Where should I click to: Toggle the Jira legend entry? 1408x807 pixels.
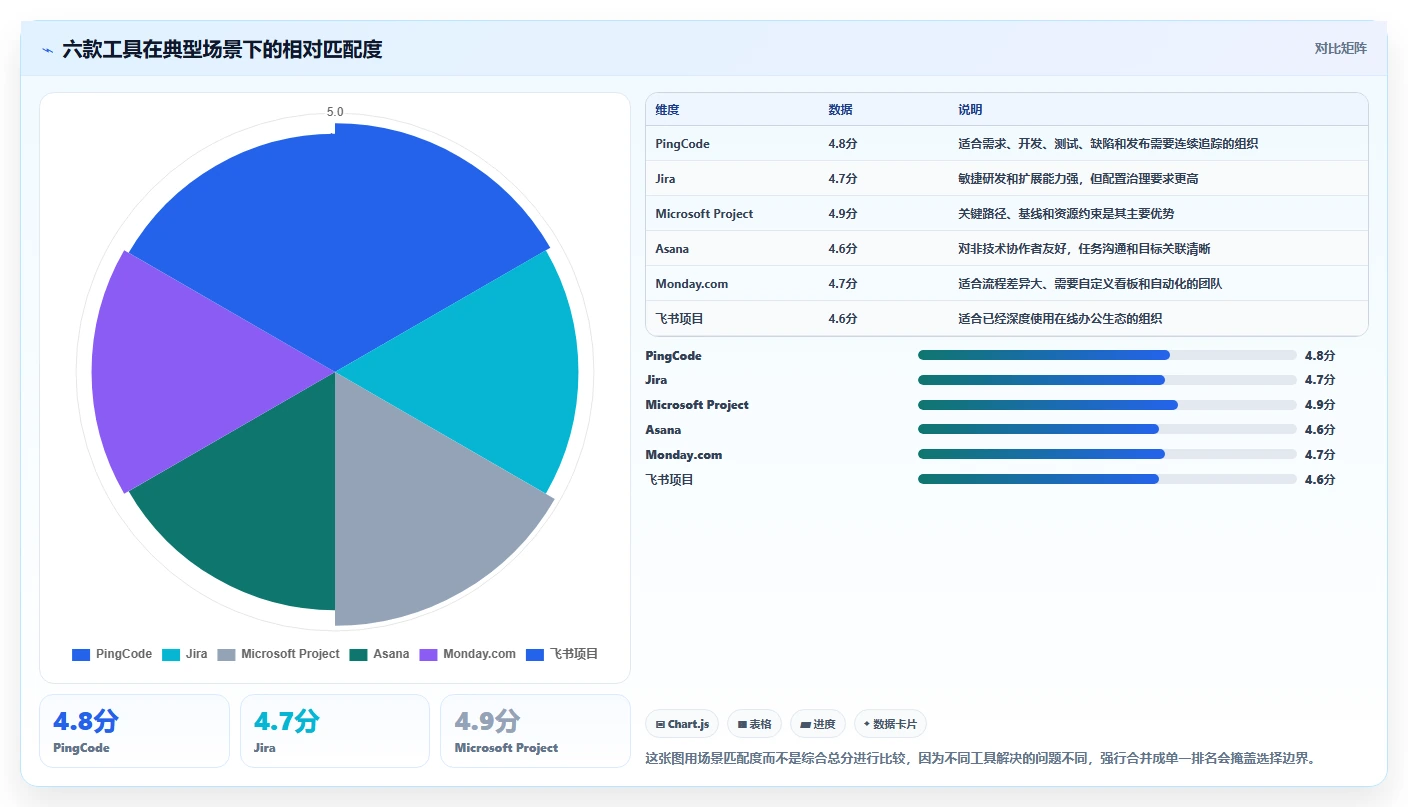point(185,654)
